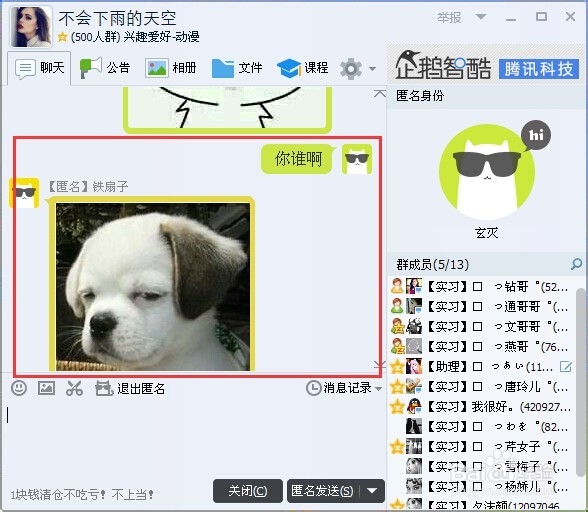Click the 关闭(C) close button
Viewport: 588px width, 512px height.
click(x=248, y=491)
